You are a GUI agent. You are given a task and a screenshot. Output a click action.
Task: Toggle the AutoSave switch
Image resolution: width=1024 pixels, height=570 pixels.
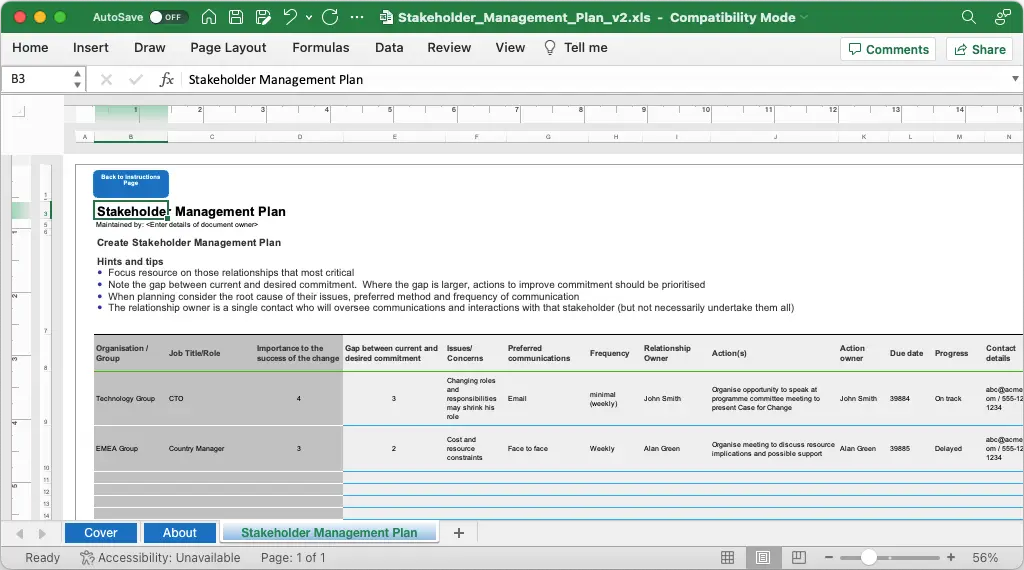tap(168, 17)
